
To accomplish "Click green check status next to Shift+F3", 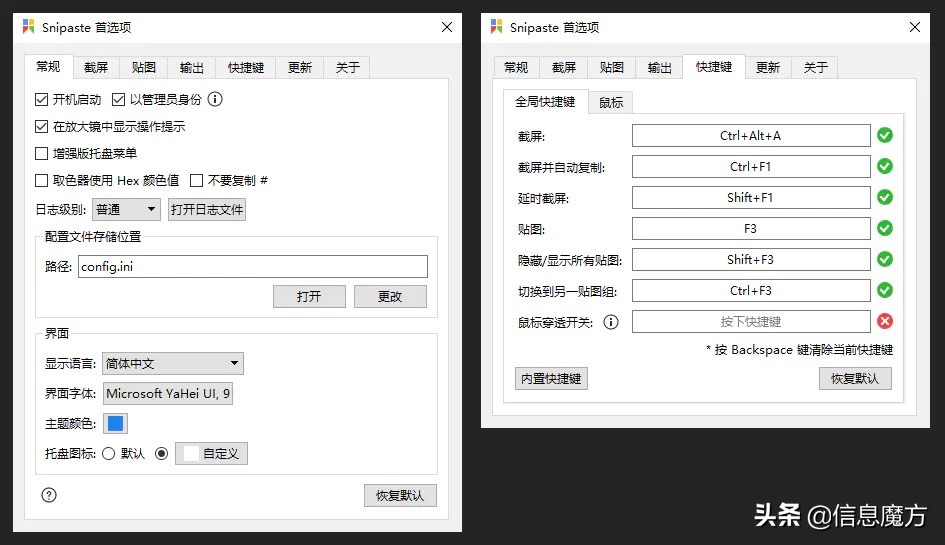I will 885,259.
